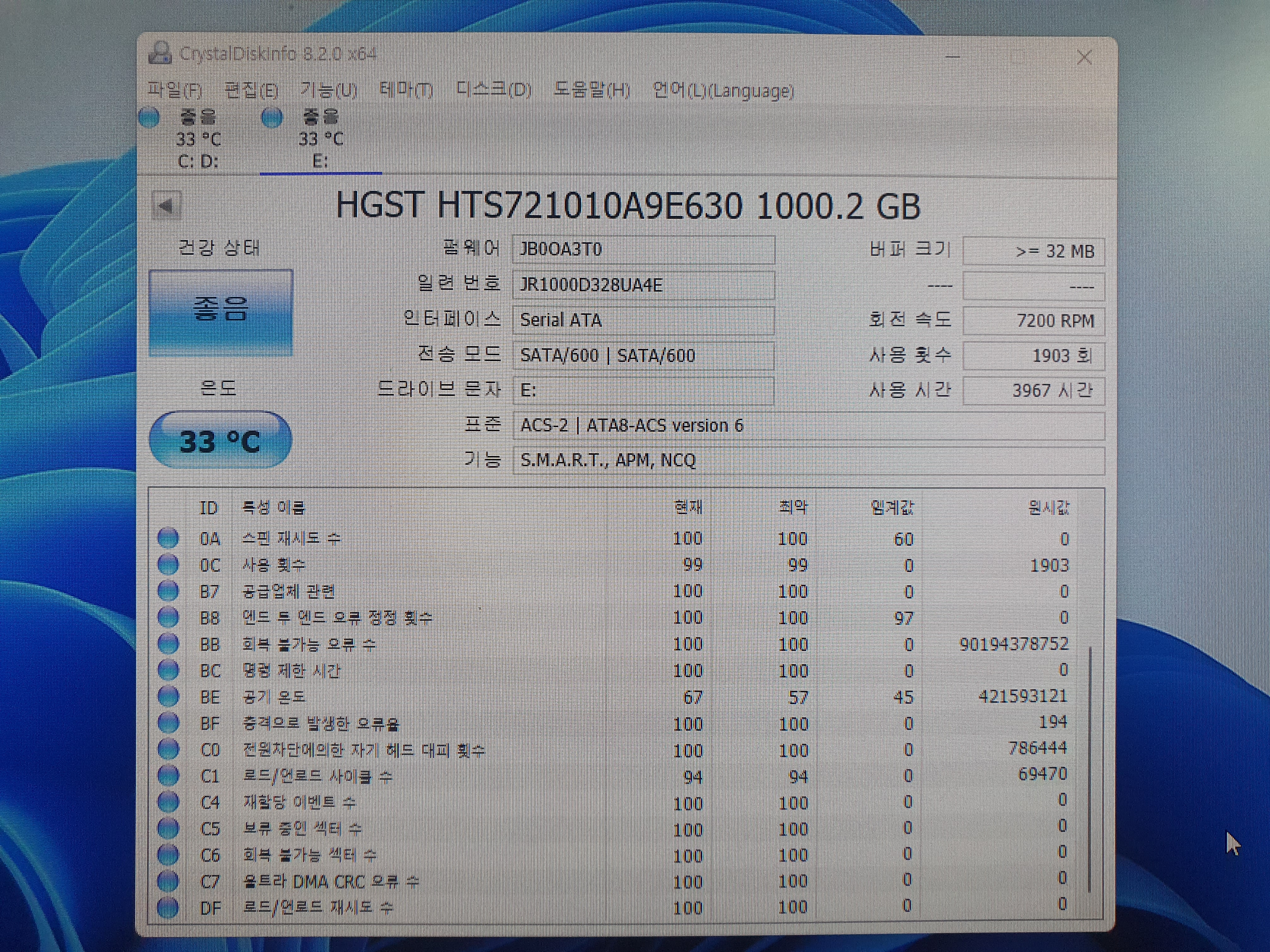Click raw value 90194378752
The image size is (1270, 952).
1014,643
